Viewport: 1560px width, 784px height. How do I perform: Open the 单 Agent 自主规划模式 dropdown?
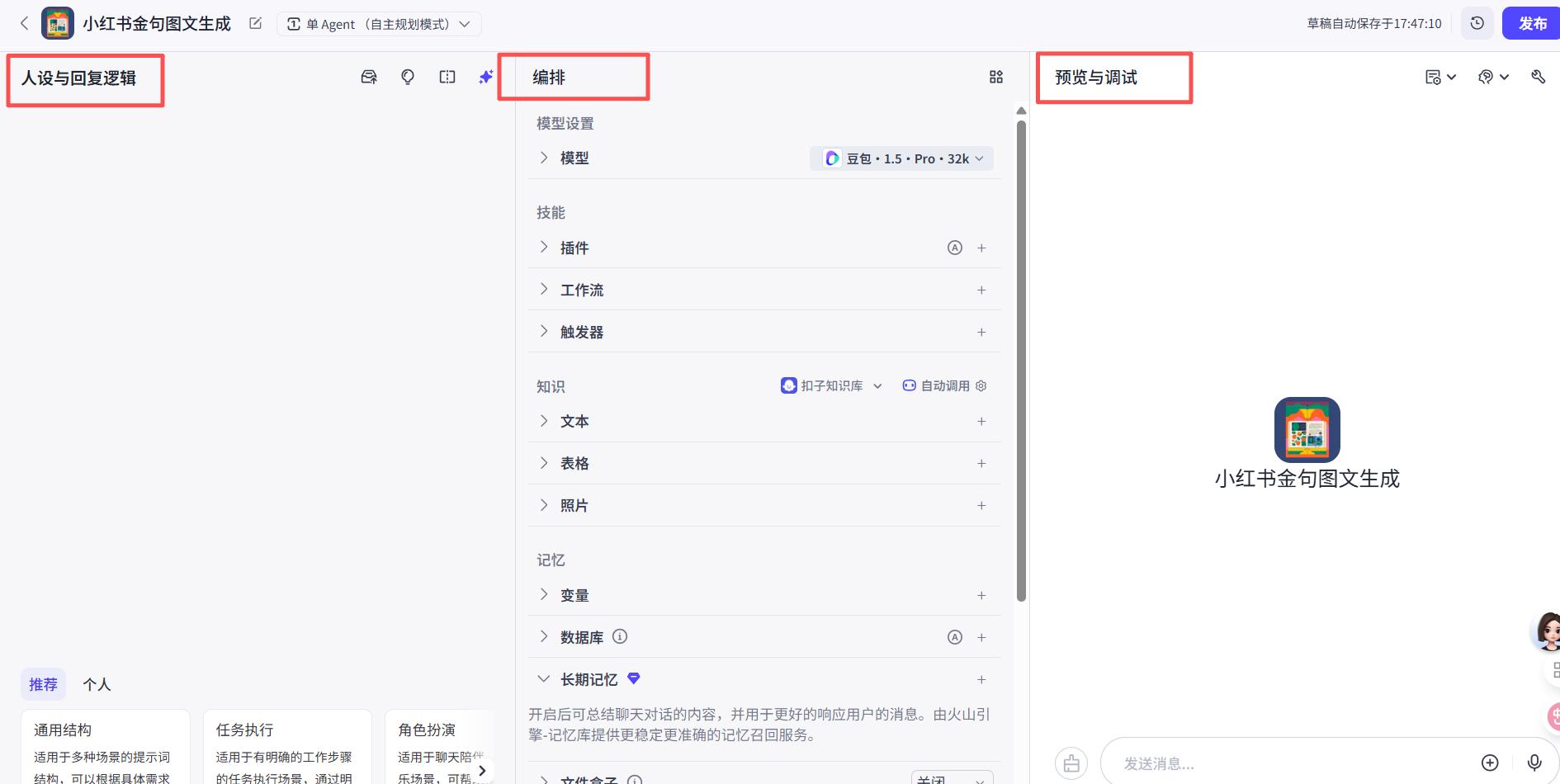tap(379, 23)
